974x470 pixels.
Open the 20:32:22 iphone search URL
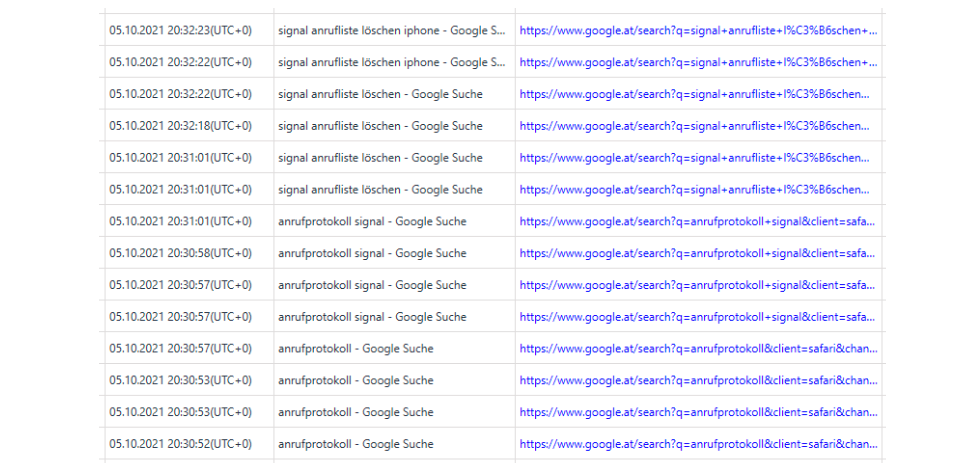click(x=698, y=62)
